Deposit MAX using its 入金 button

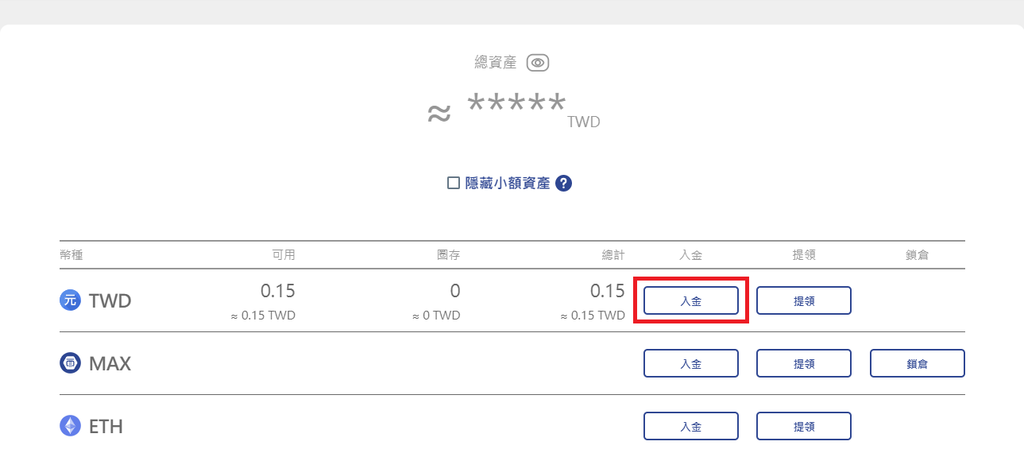click(690, 363)
